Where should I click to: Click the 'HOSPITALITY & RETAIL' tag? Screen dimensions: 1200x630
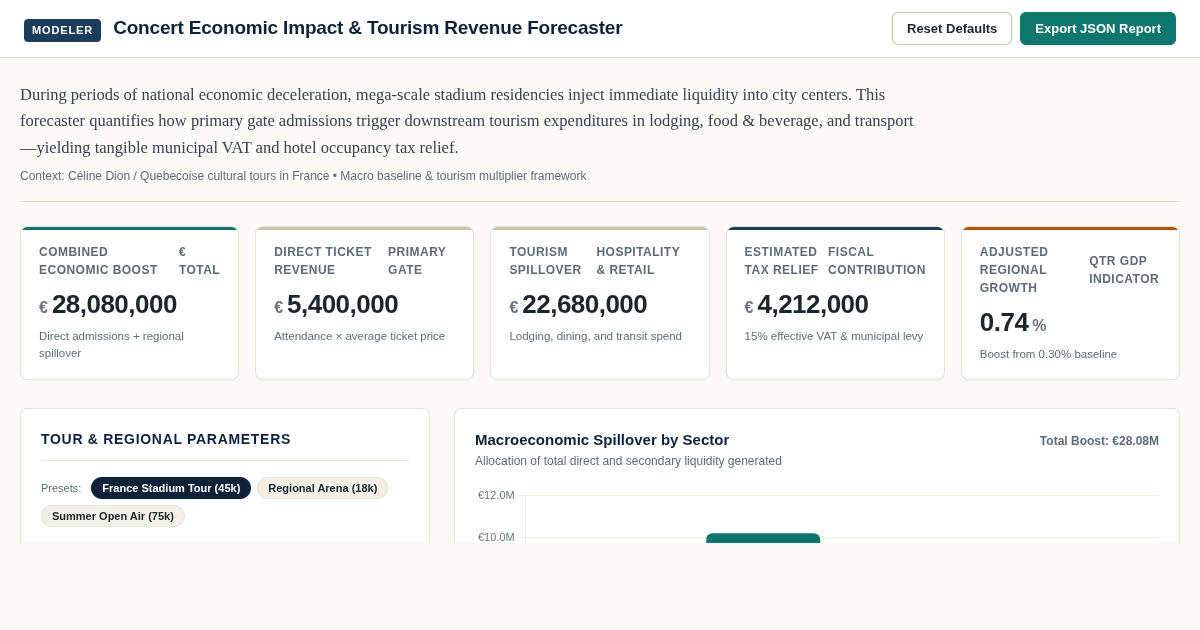(x=638, y=261)
